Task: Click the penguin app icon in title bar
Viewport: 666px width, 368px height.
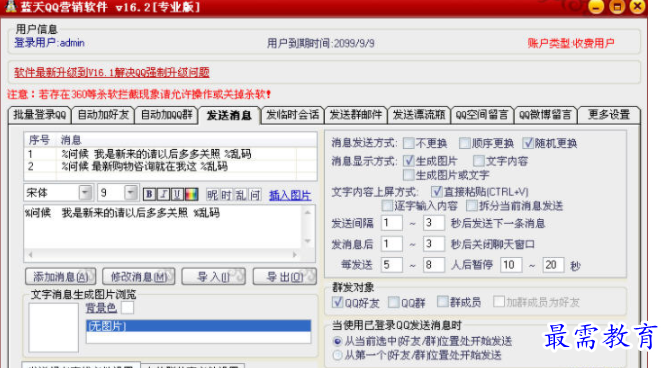Action: pyautogui.click(x=10, y=6)
